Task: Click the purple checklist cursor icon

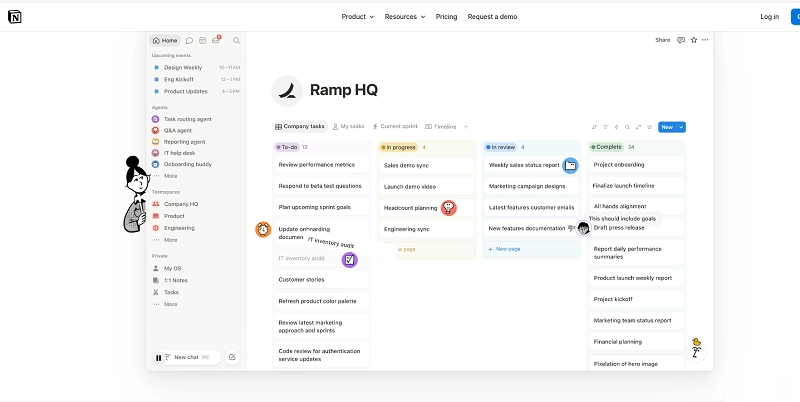Action: tap(349, 260)
